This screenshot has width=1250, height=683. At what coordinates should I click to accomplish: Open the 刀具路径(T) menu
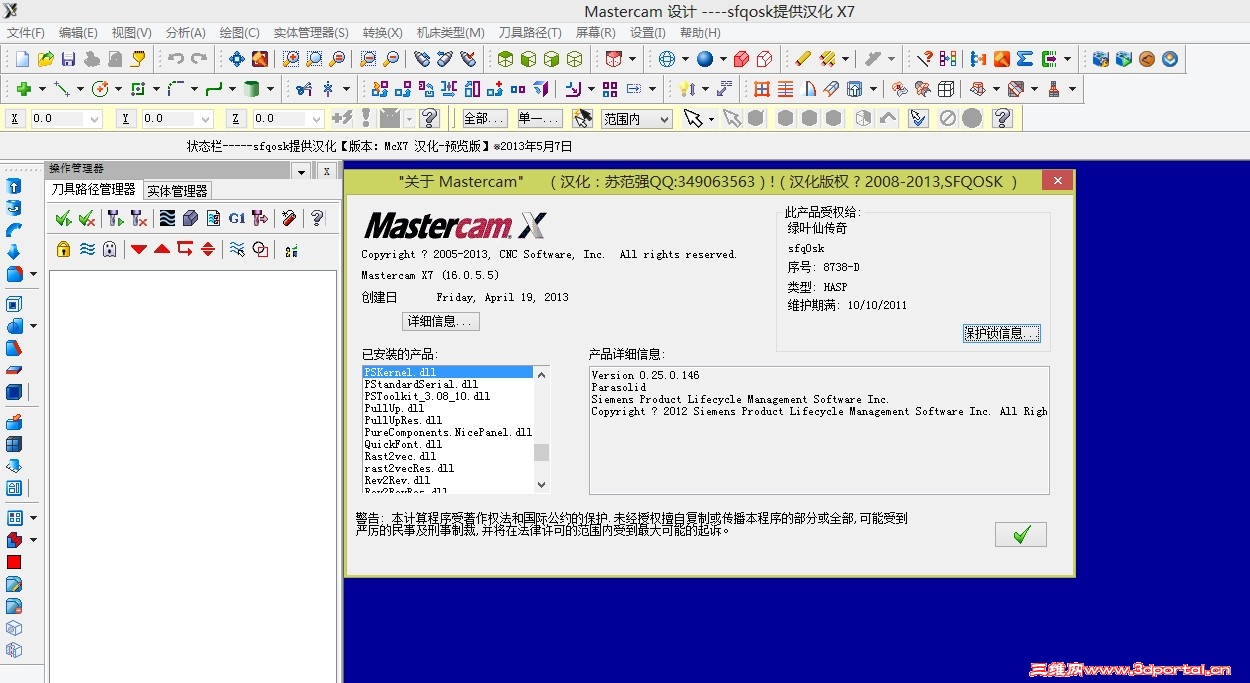pyautogui.click(x=530, y=33)
